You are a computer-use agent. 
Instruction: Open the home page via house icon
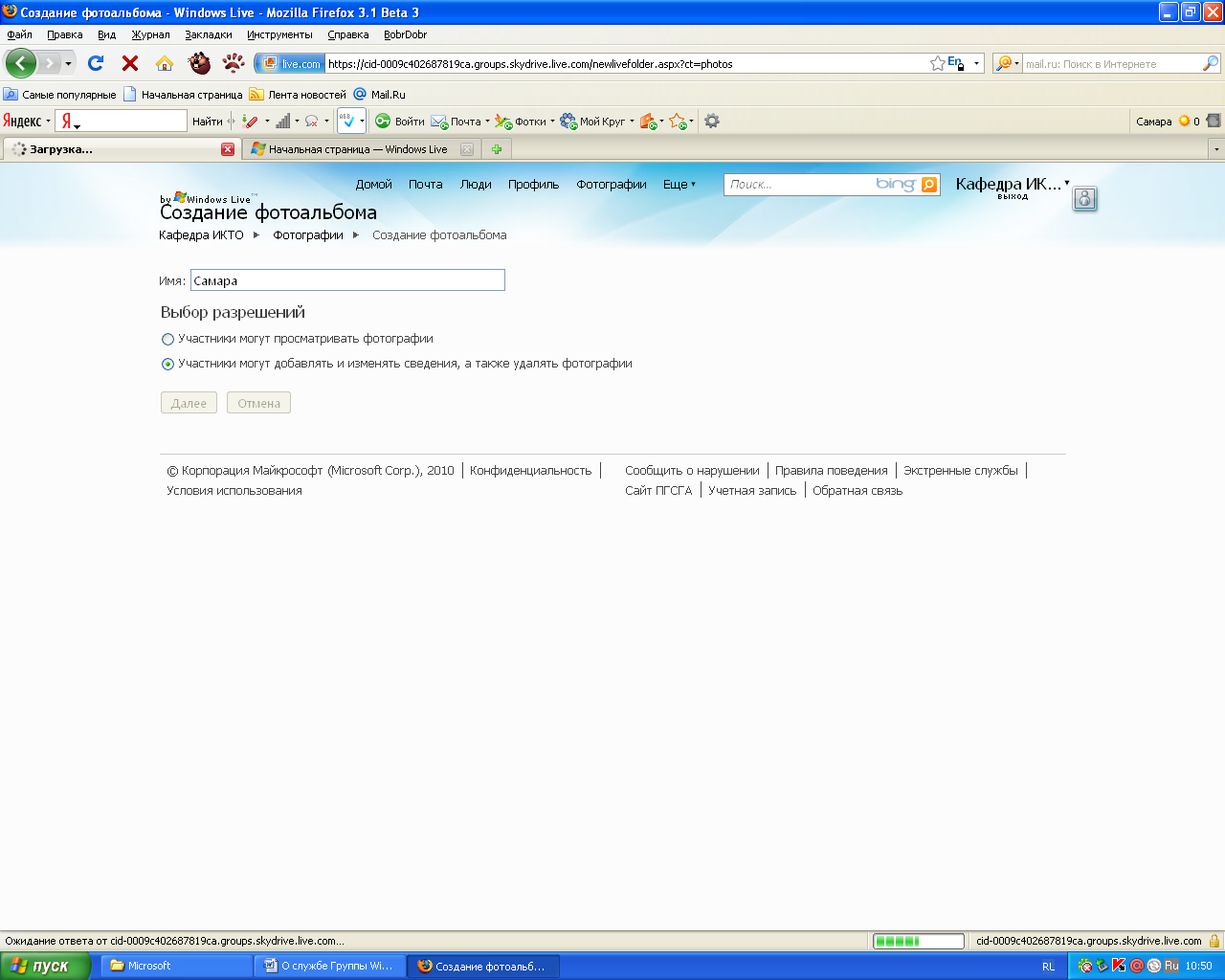(x=165, y=63)
